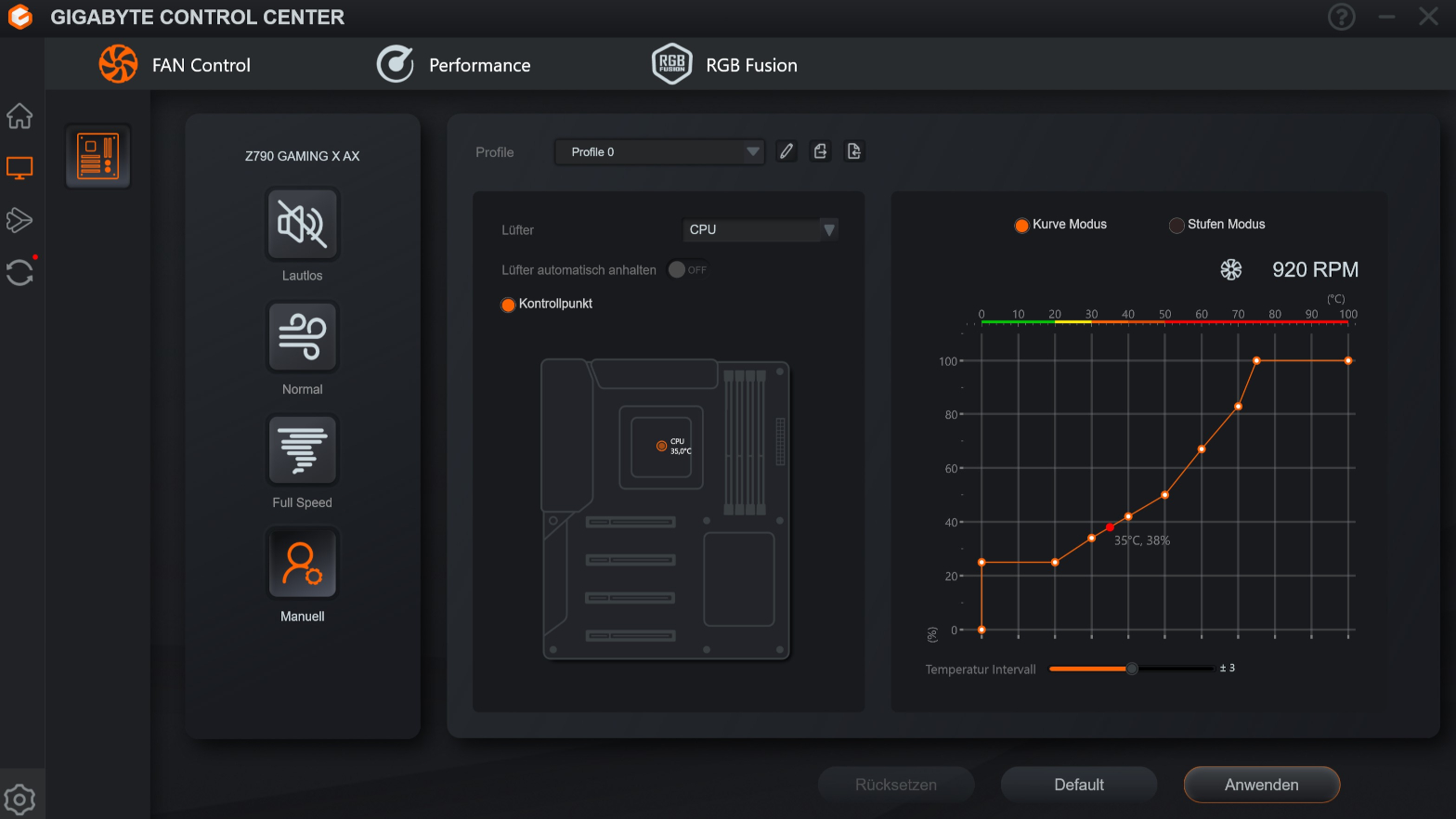Screen dimensions: 1456x819
Task: Open the Lüfter CPU dropdown
Action: point(760,229)
